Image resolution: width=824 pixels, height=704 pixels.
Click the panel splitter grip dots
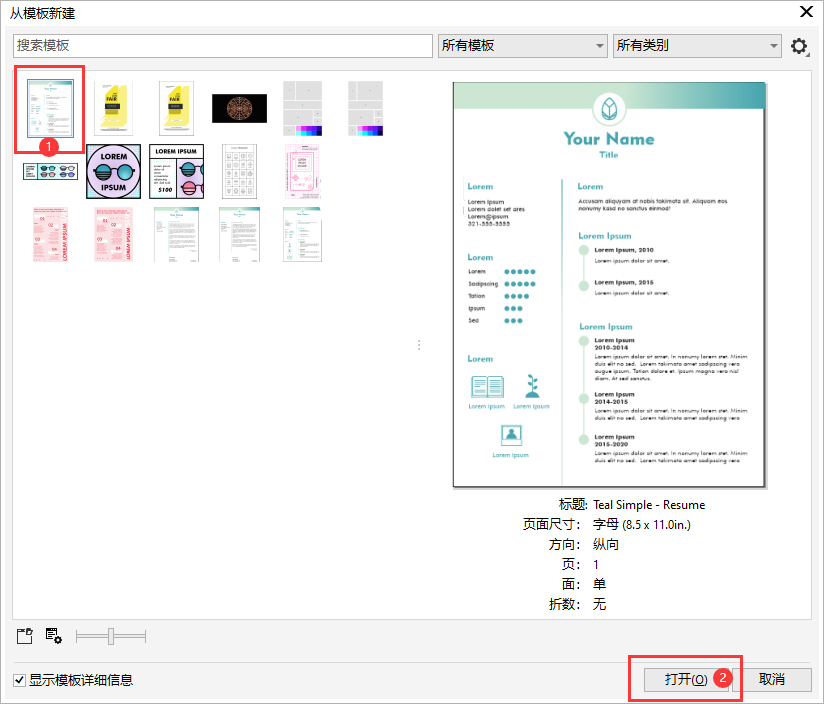pyautogui.click(x=419, y=345)
